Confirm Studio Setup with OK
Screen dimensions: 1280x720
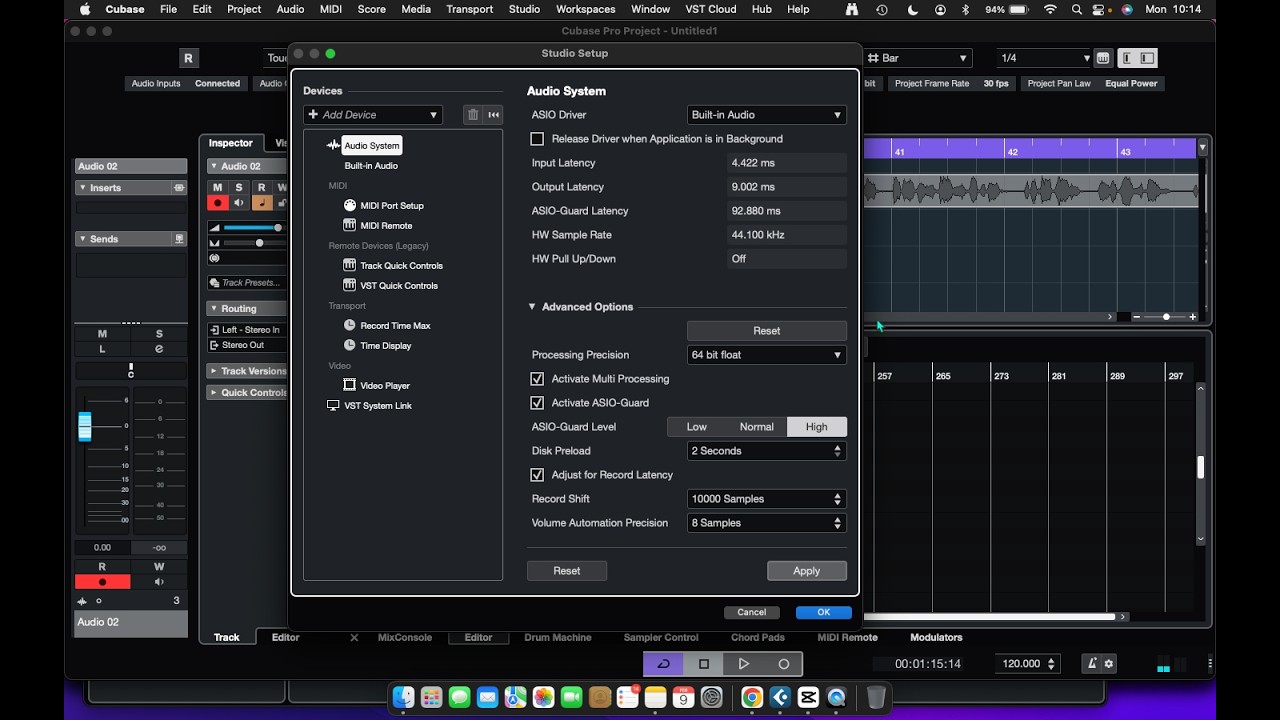tap(824, 612)
